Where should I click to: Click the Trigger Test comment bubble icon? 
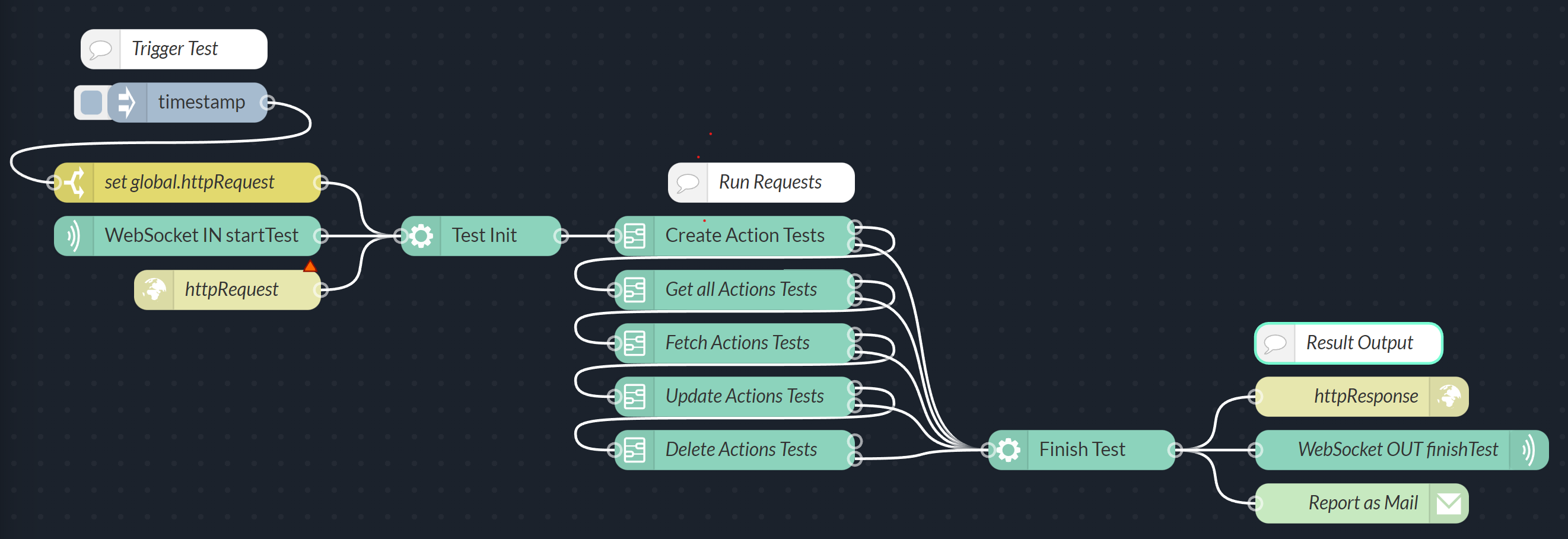(x=100, y=49)
